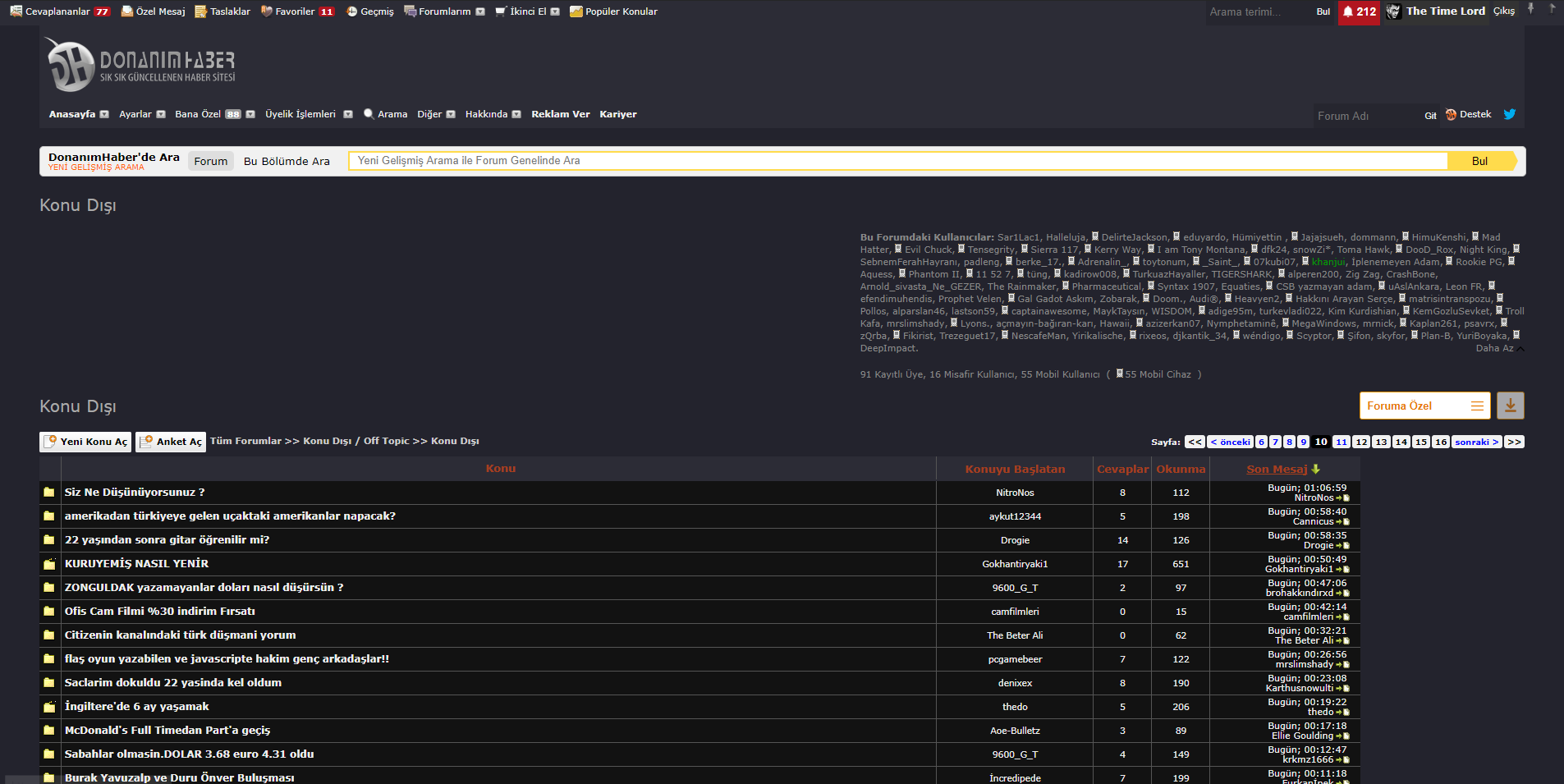Click Çıkış to log out
This screenshot has height=784, width=1564.
1504,11
